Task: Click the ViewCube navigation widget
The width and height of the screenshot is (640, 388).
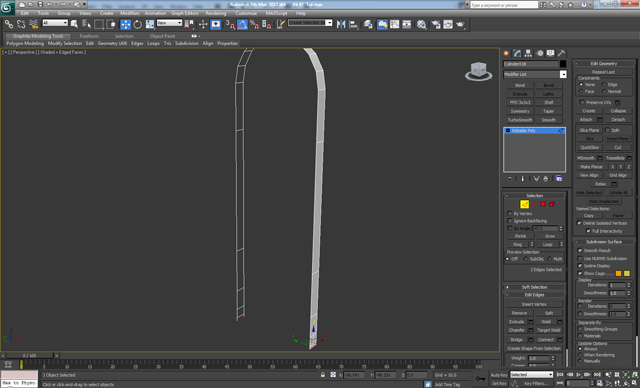Action: click(478, 71)
